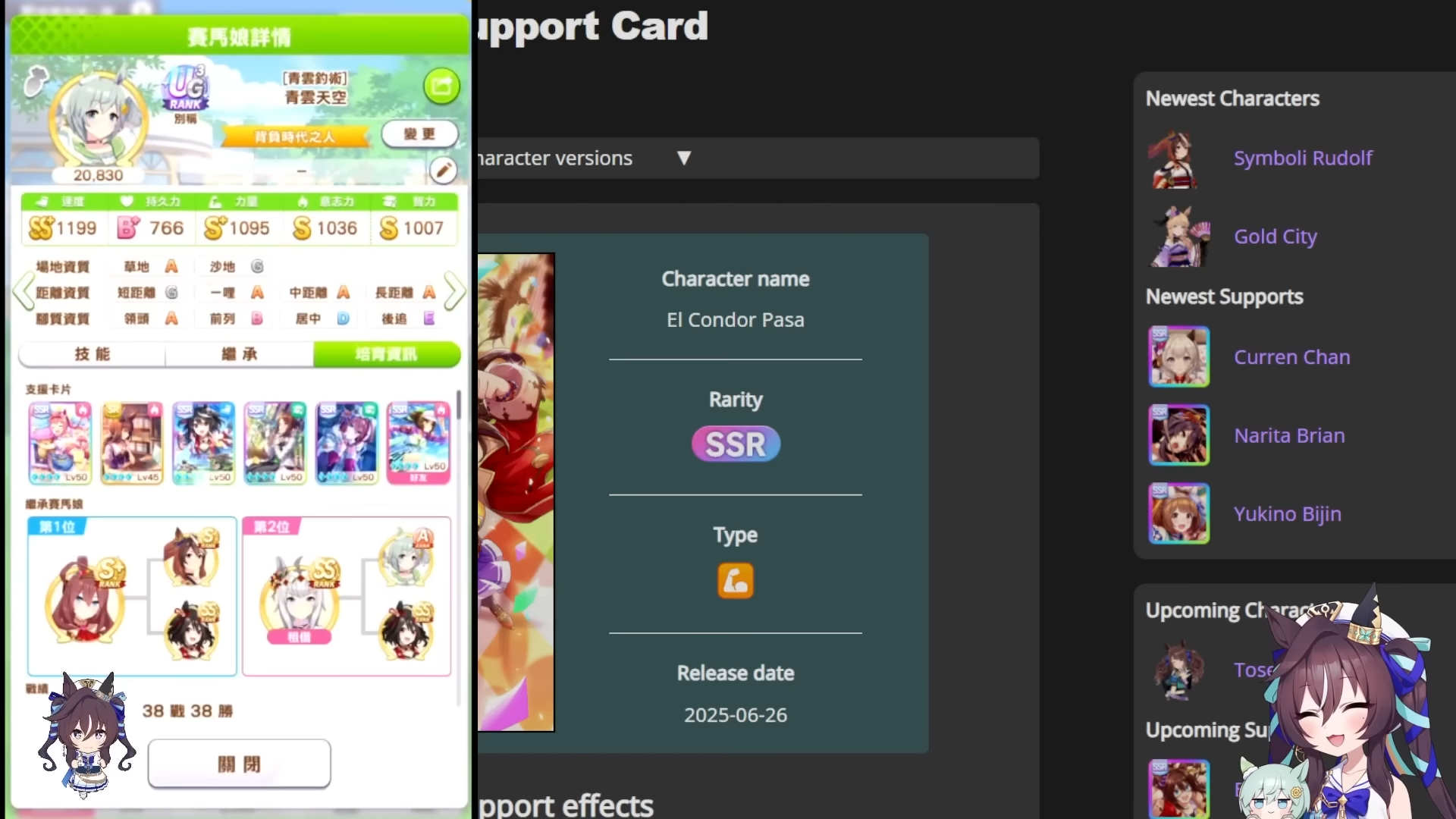Switch to the 繼承 tab
This screenshot has height=819, width=1456.
239,354
